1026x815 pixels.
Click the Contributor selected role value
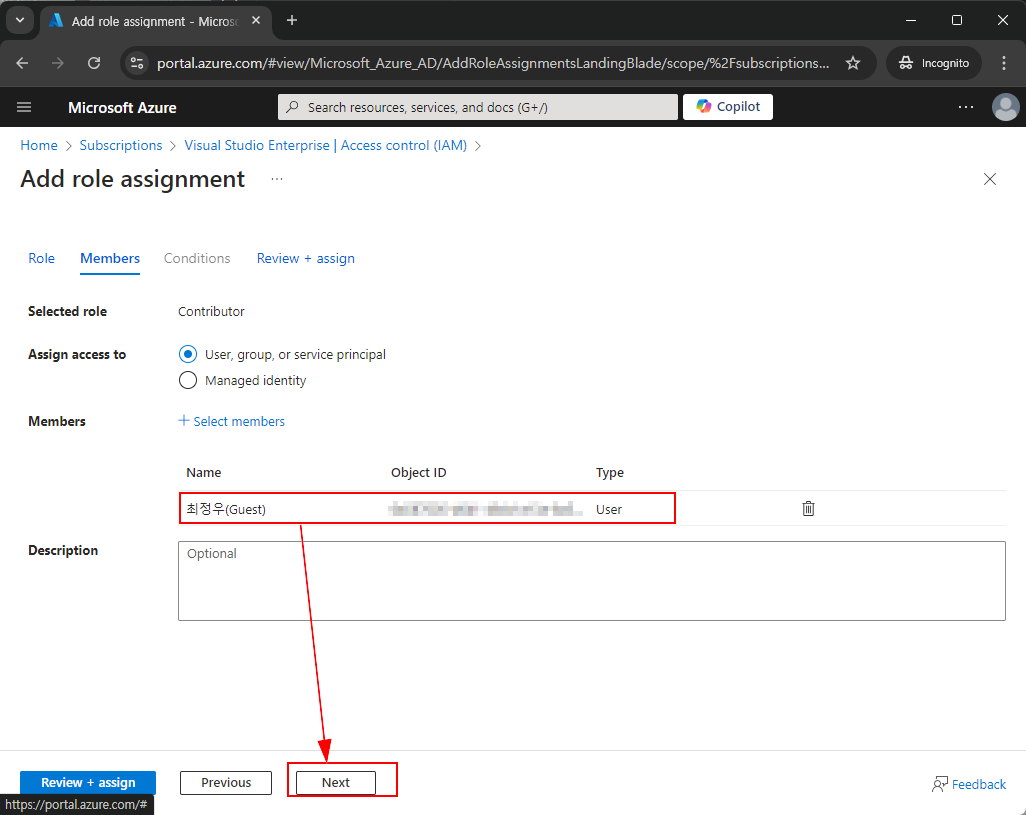211,311
